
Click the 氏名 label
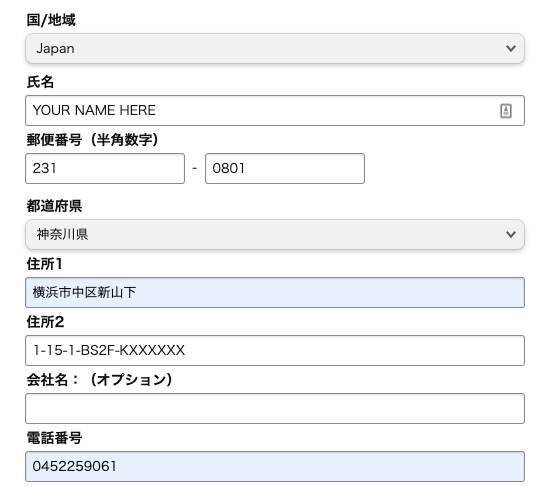[x=40, y=82]
